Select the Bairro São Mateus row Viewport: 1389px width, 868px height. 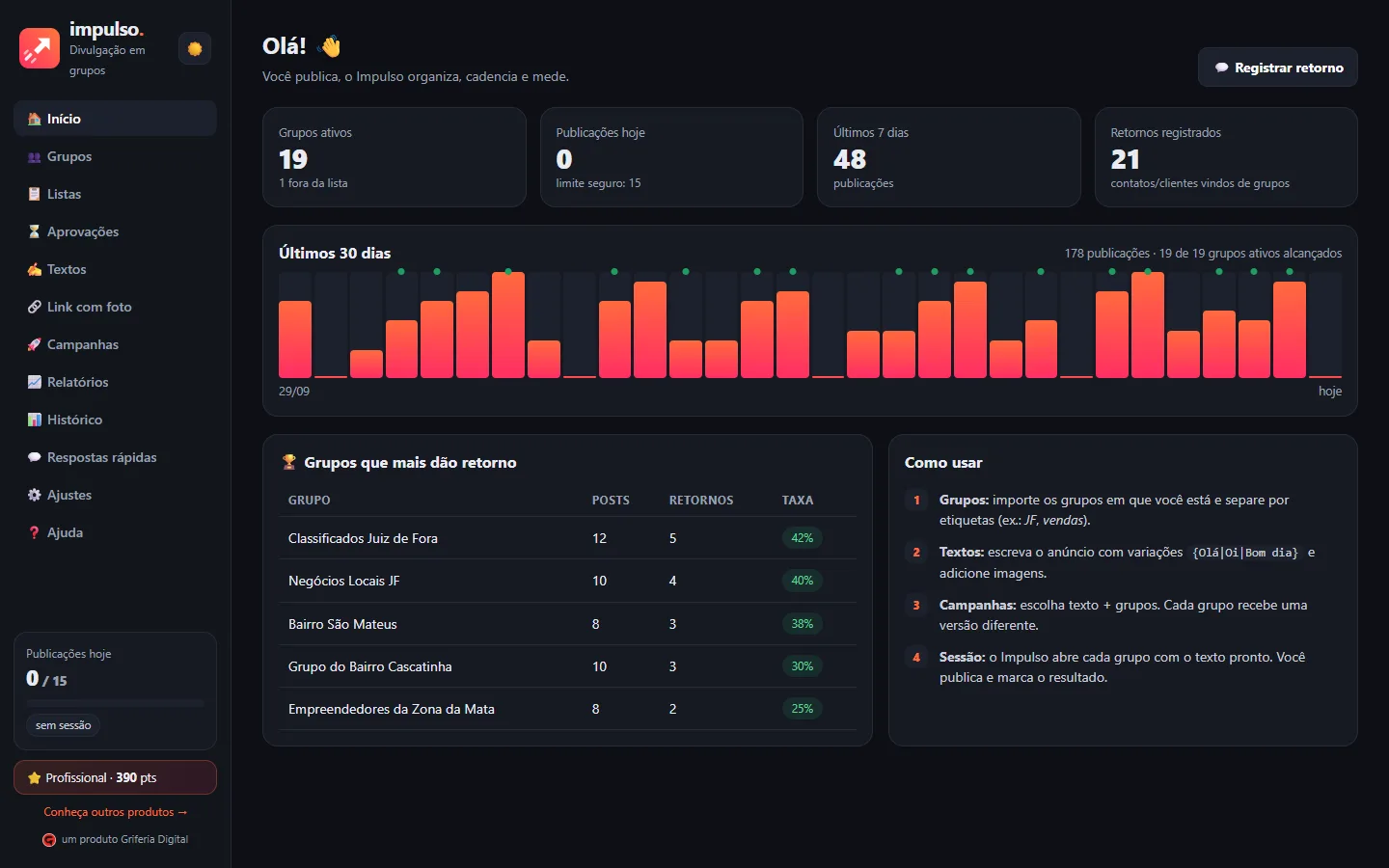click(x=568, y=624)
